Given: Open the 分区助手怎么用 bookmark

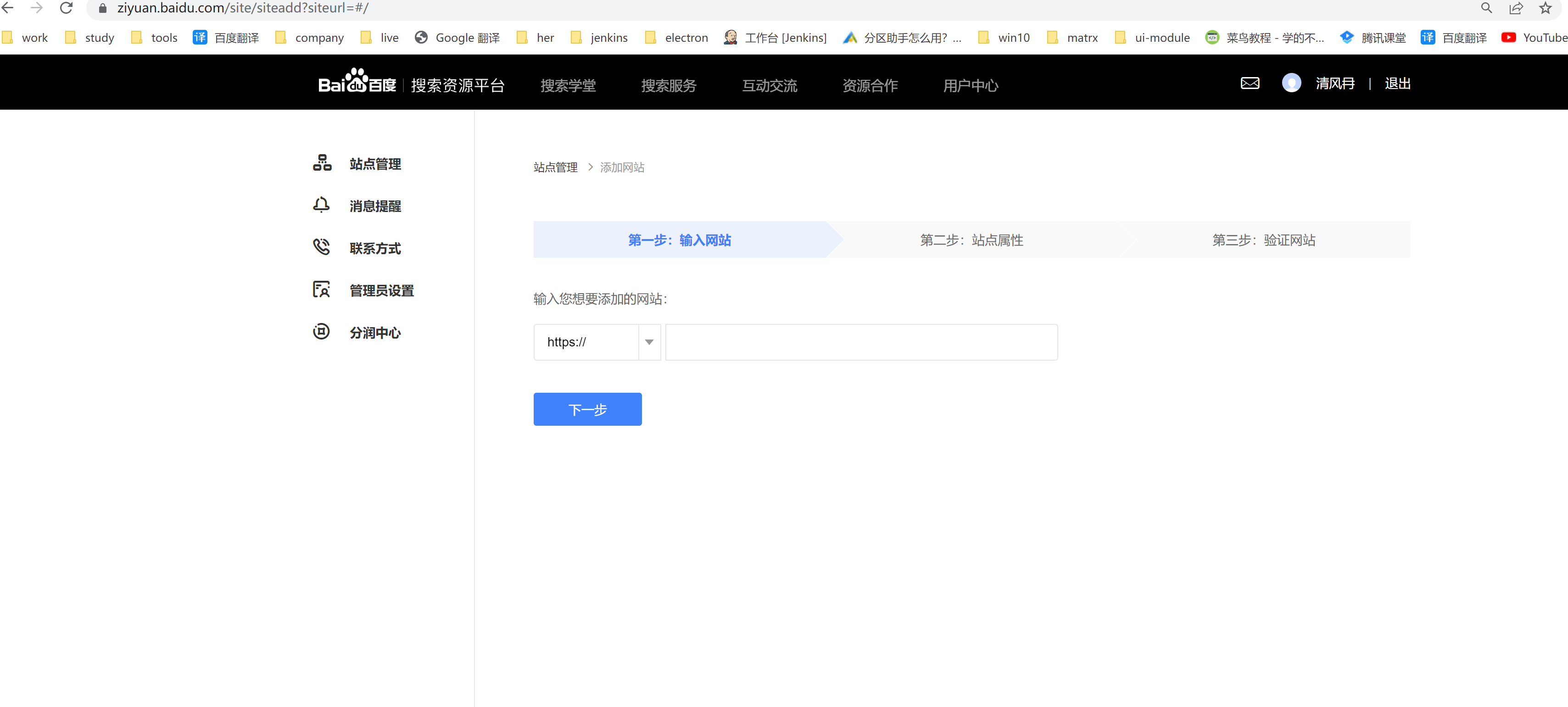Looking at the screenshot, I should (903, 38).
